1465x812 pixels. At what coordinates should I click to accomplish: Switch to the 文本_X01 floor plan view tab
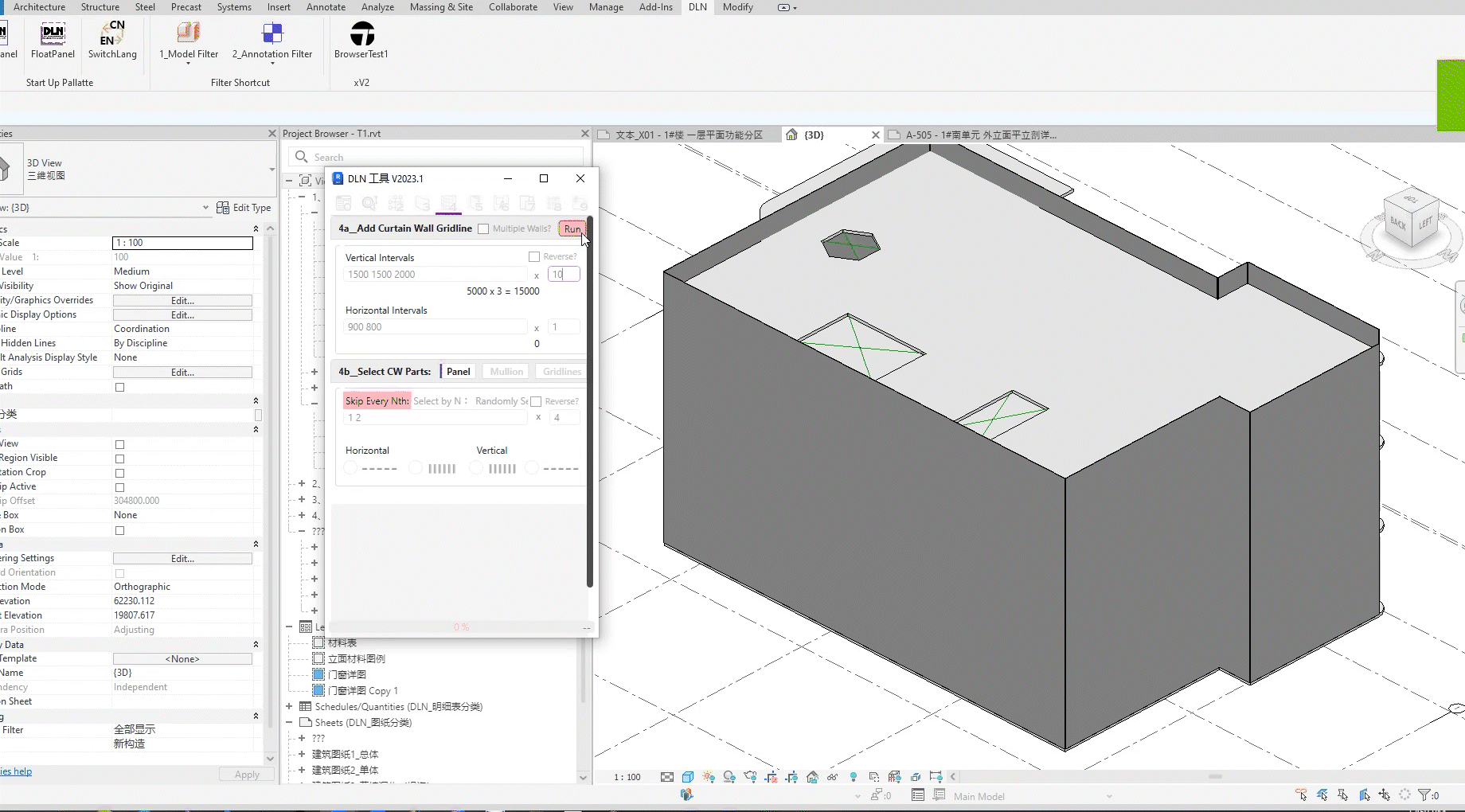(x=688, y=135)
